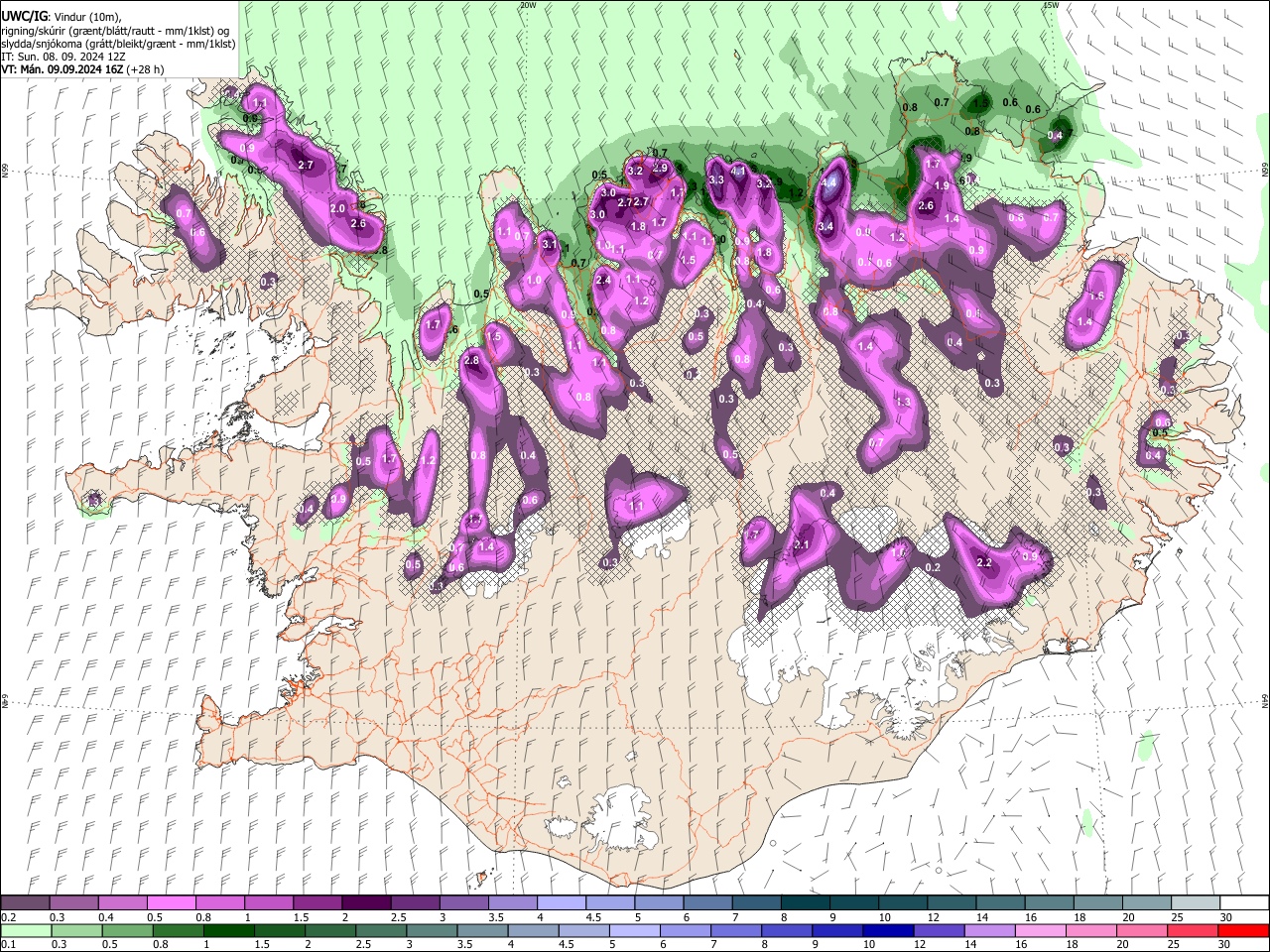Click the 'UWC/IG: Vindur (10m)' title text
Viewport: 1270px width, 952px height.
[x=62, y=17]
